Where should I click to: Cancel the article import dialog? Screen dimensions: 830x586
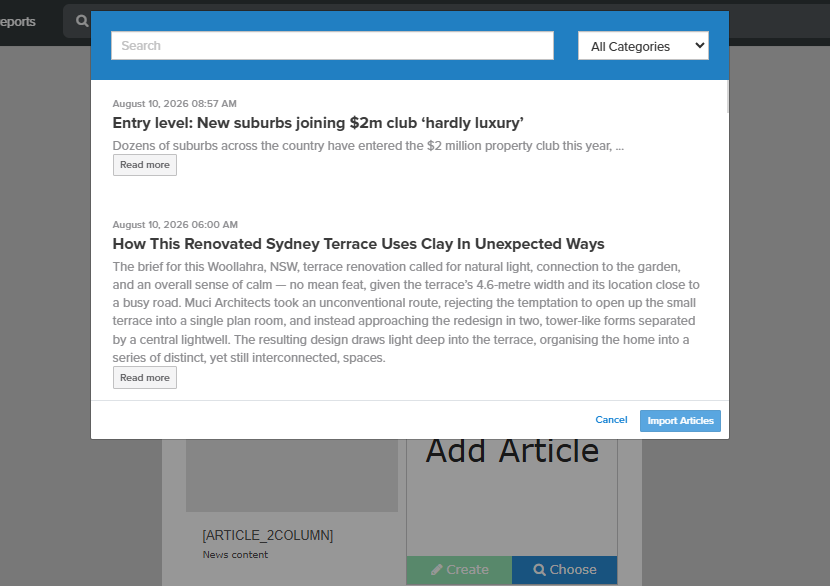point(611,420)
